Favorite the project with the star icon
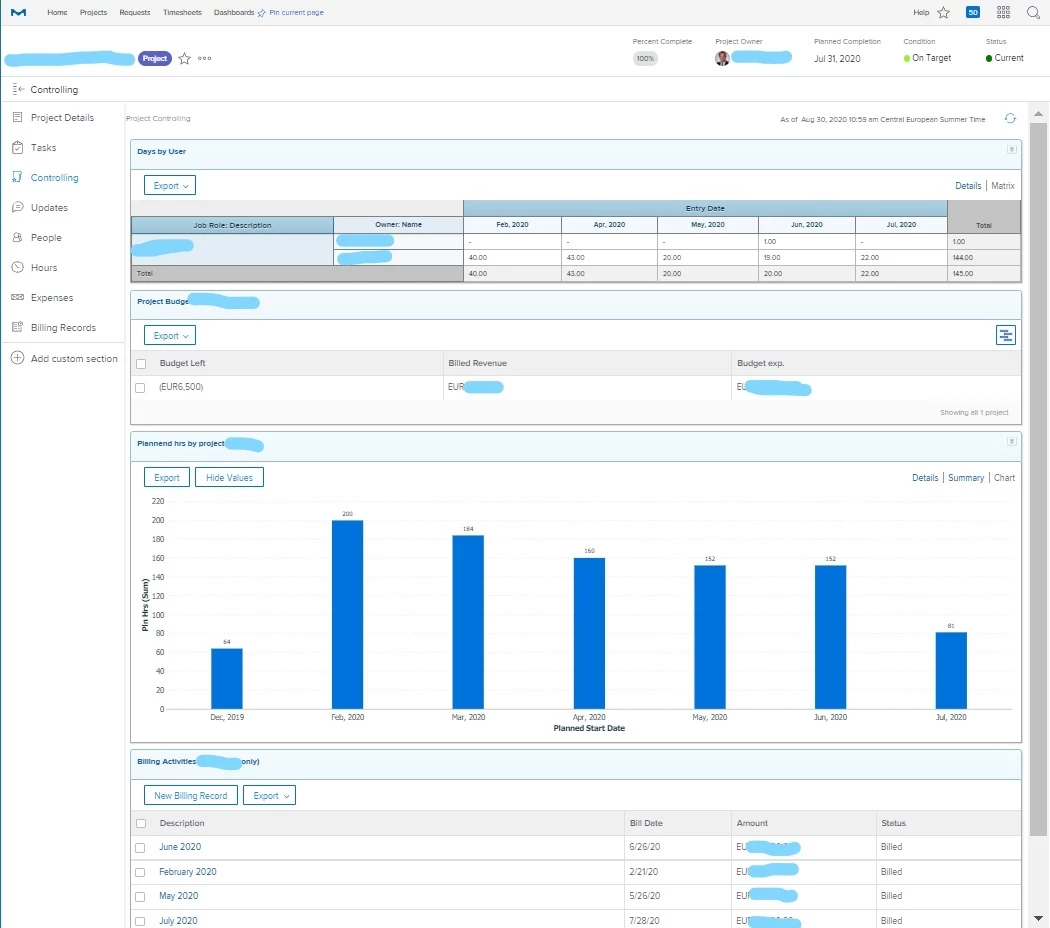The image size is (1050, 928). click(185, 59)
